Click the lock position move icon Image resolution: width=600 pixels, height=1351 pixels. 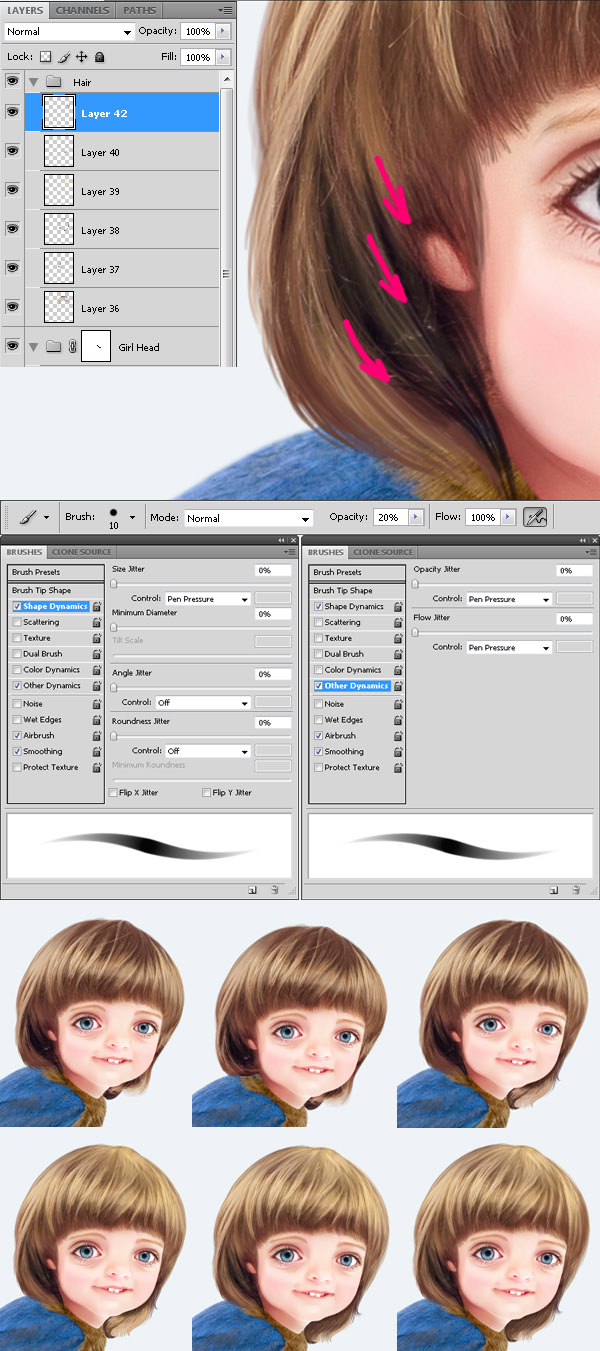(81, 57)
